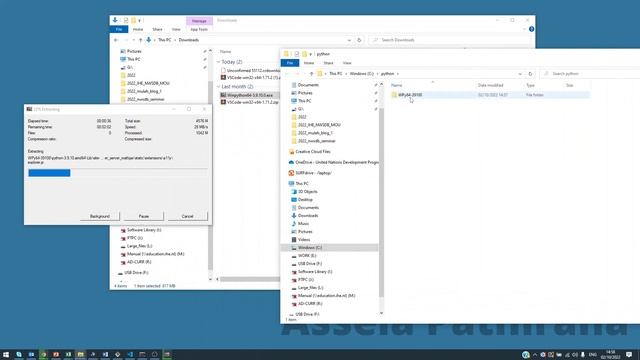Select Large_files (L:) in python sidebar

[310, 288]
